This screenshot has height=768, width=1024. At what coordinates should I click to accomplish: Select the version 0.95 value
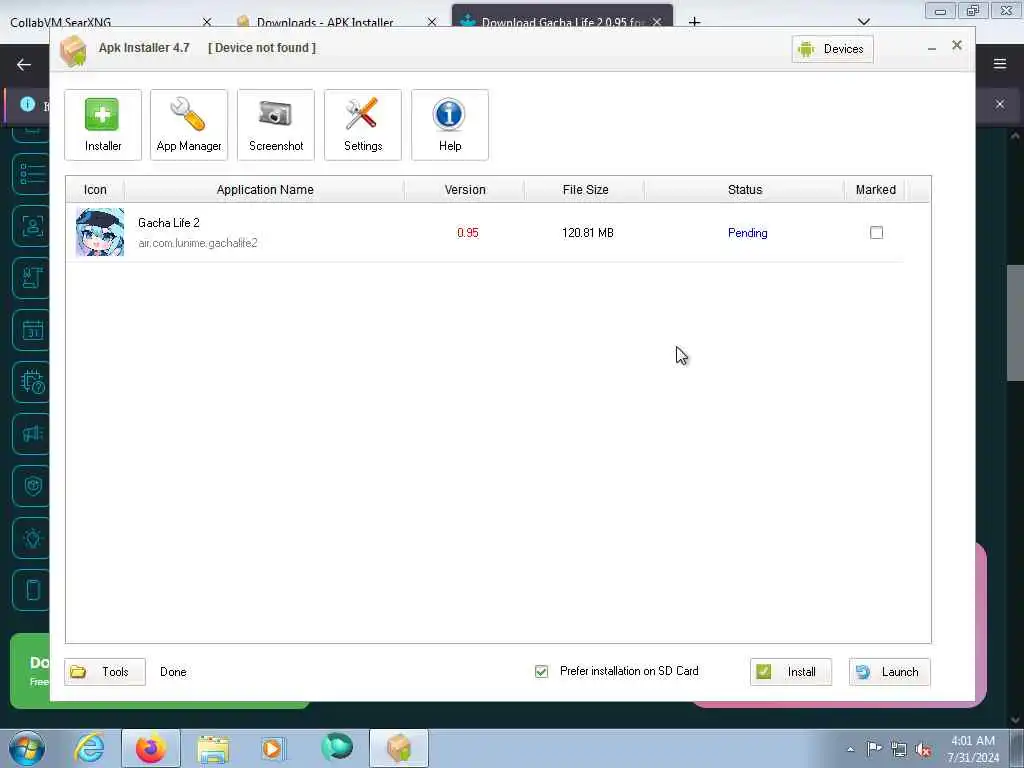tap(468, 232)
